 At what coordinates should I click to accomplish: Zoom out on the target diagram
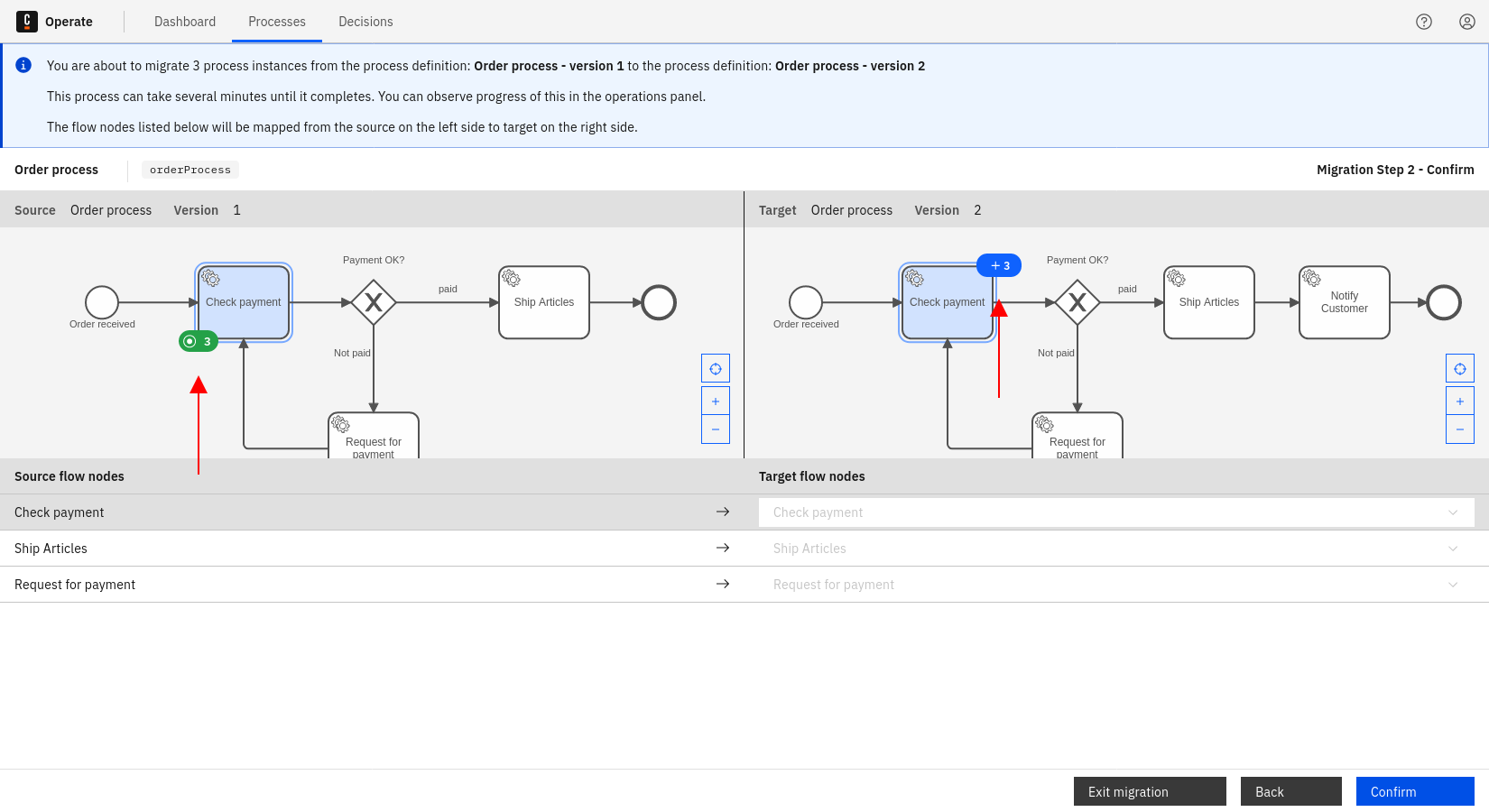click(x=1459, y=429)
